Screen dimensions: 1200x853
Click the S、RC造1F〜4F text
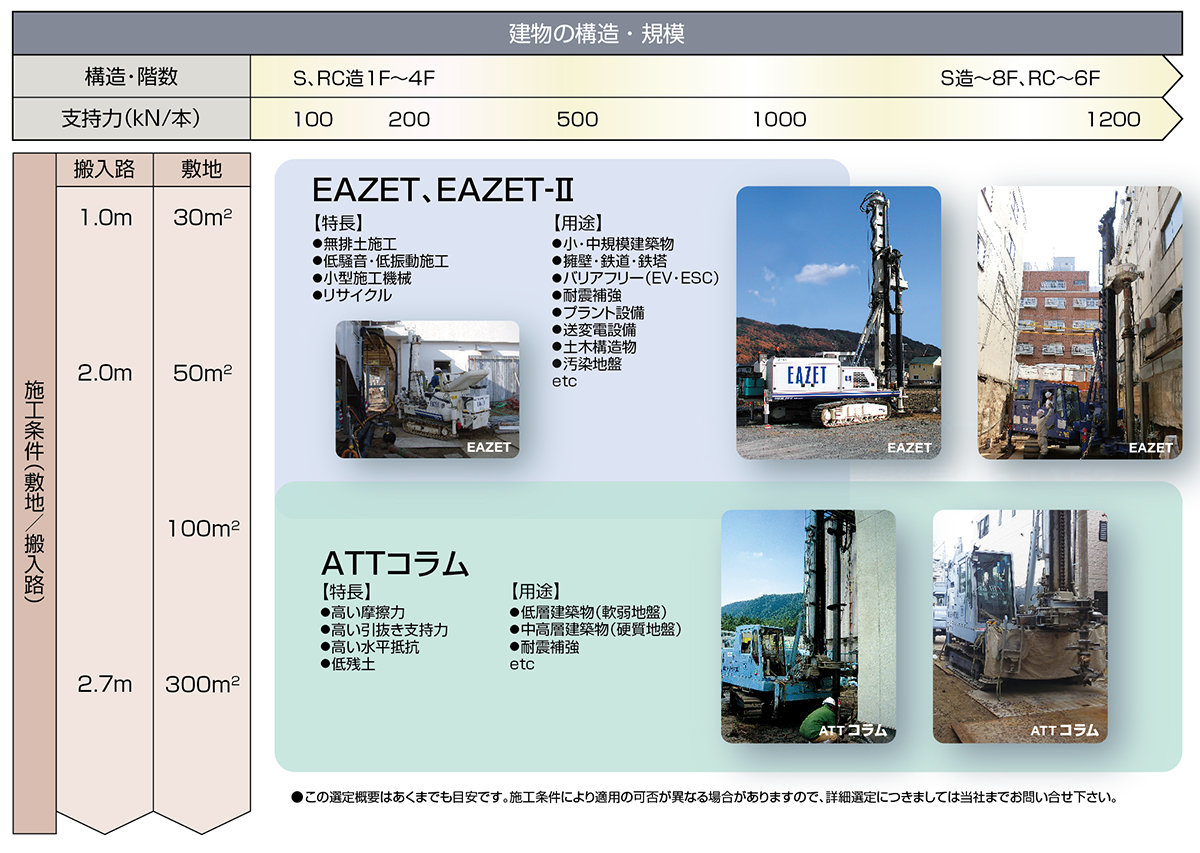(364, 78)
